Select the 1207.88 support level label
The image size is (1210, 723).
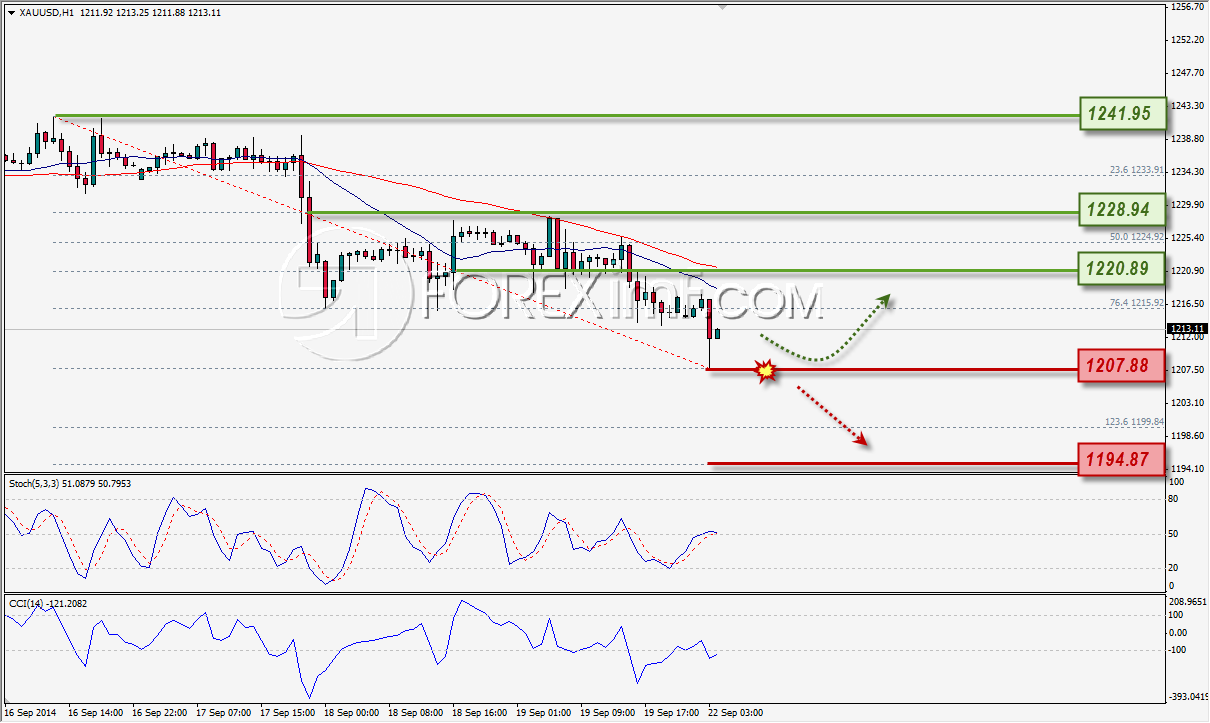coord(1123,366)
